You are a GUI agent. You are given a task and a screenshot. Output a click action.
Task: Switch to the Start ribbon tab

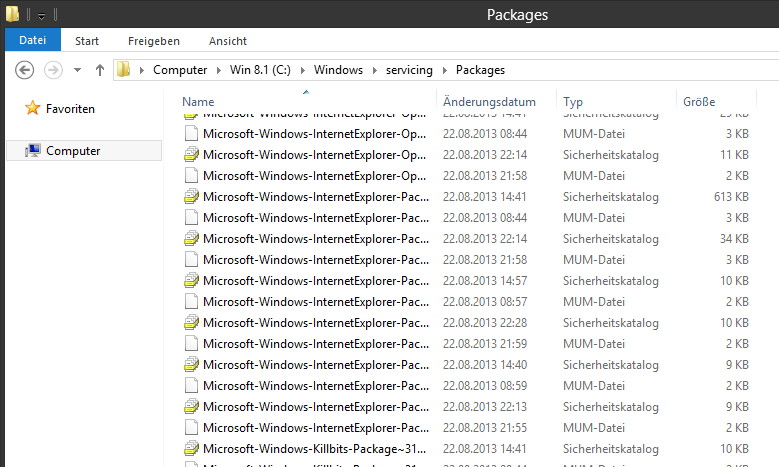tap(87, 41)
